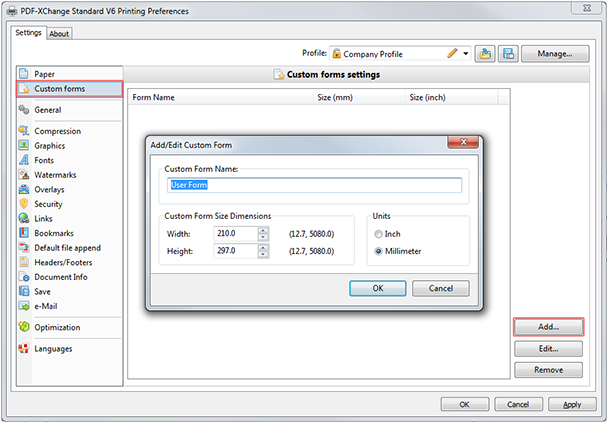Image resolution: width=608 pixels, height=423 pixels.
Task: Click the Compression icon in sidebar
Action: 24,131
